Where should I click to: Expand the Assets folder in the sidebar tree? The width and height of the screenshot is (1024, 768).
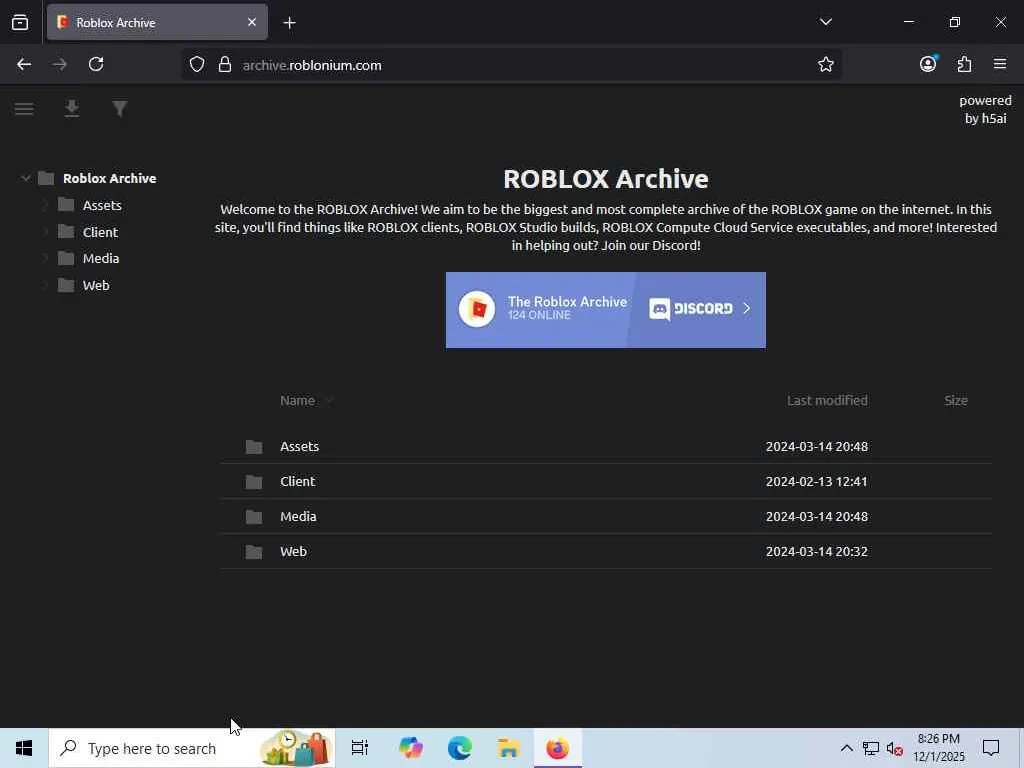[45, 205]
